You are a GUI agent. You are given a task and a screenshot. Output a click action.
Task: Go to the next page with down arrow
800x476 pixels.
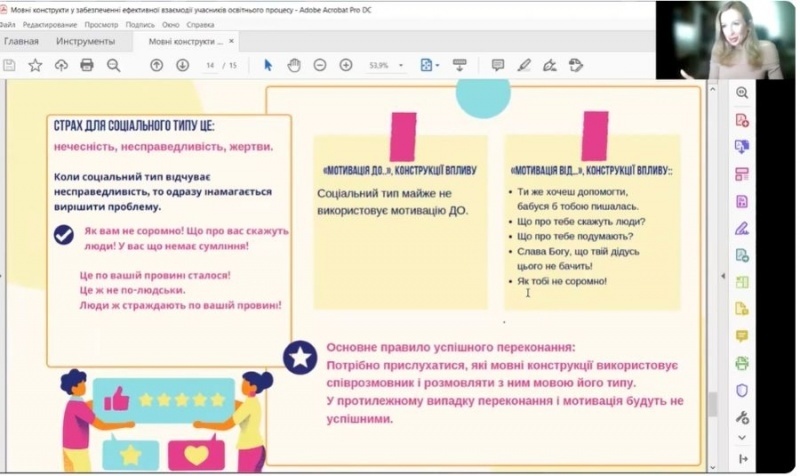click(182, 65)
